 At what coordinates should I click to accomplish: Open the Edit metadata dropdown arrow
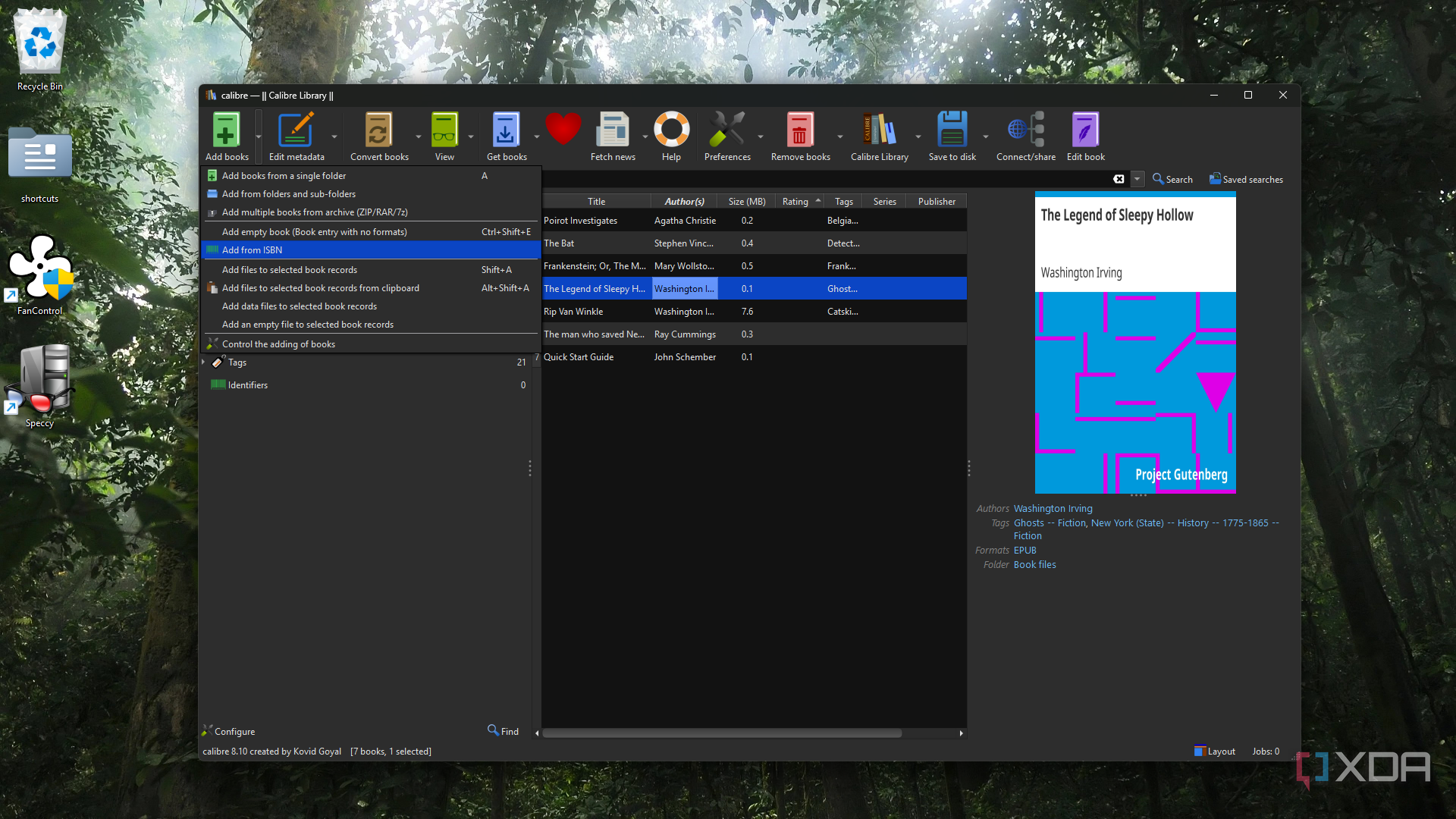[334, 136]
